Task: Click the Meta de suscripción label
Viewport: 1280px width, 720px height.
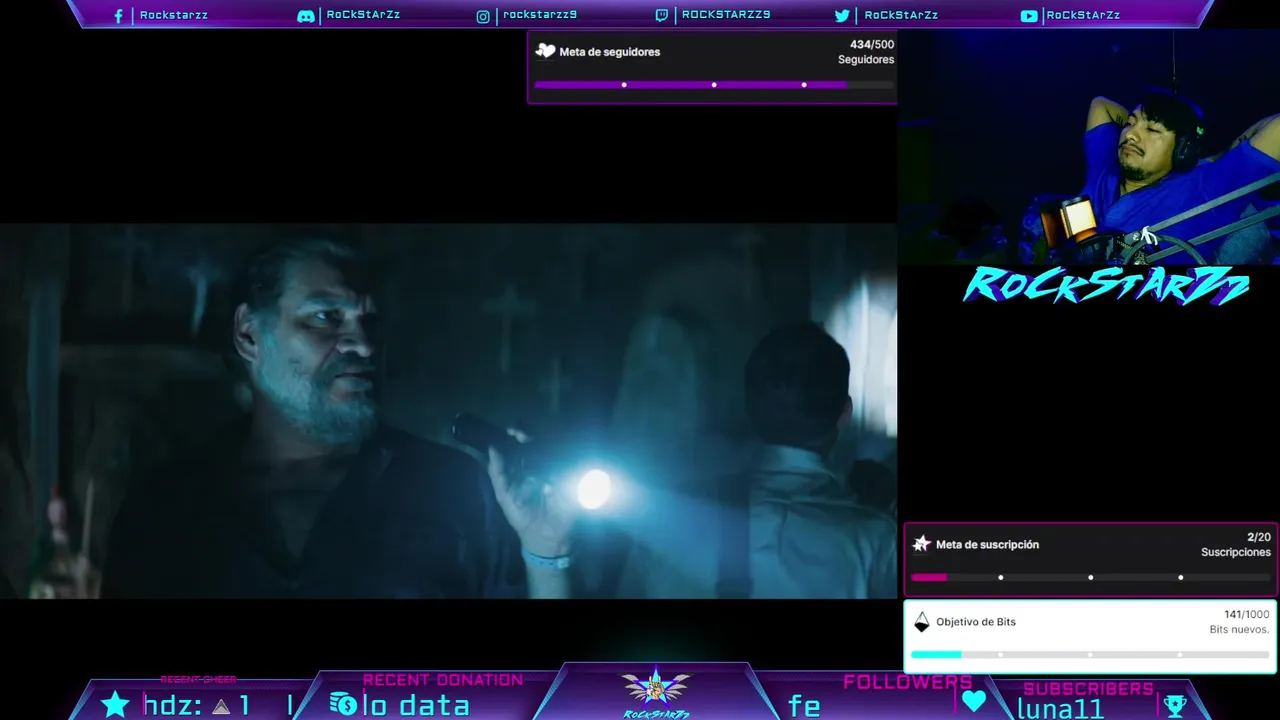Action: (x=987, y=545)
